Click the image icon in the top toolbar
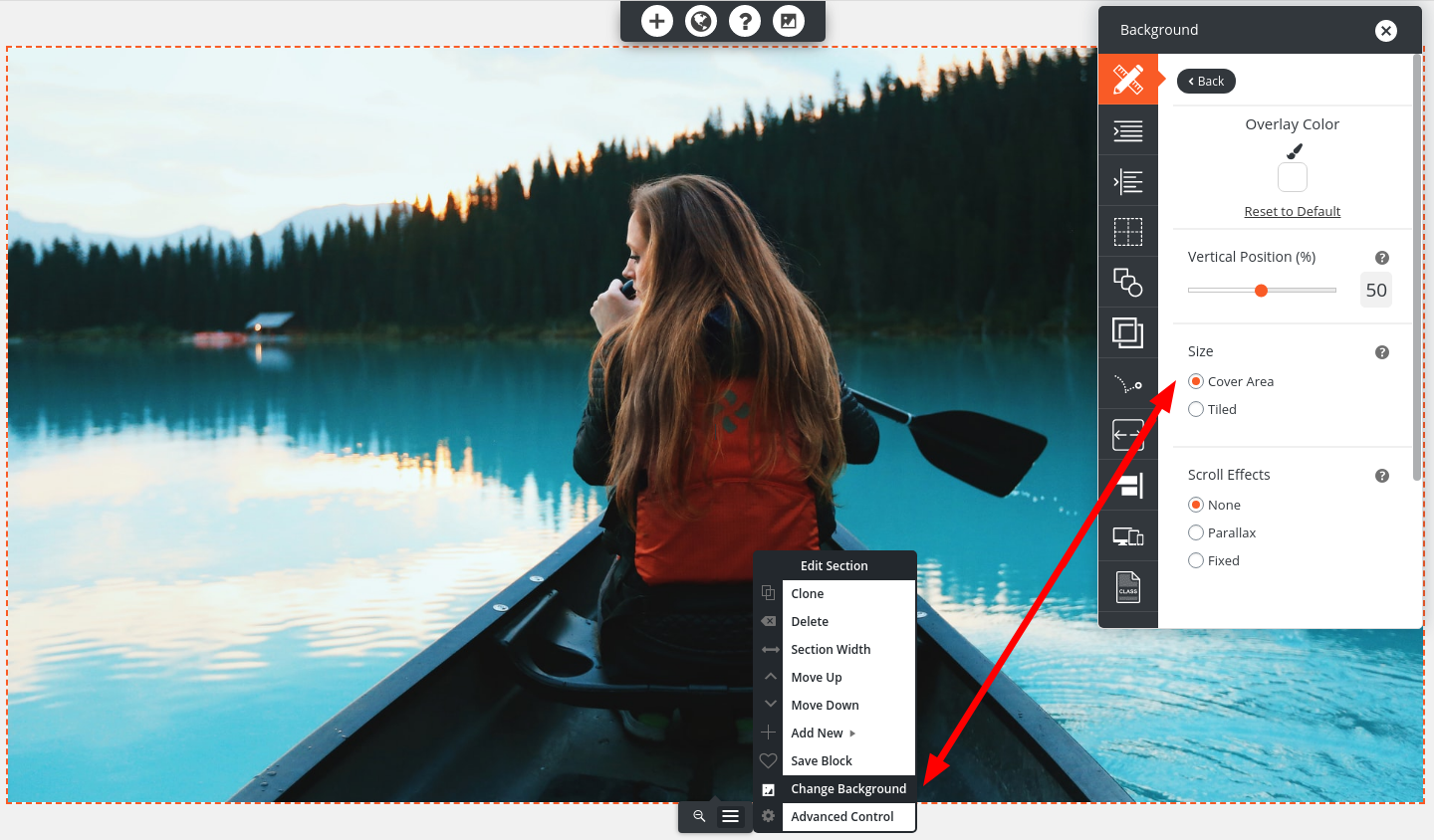The image size is (1434, 840). [x=789, y=21]
